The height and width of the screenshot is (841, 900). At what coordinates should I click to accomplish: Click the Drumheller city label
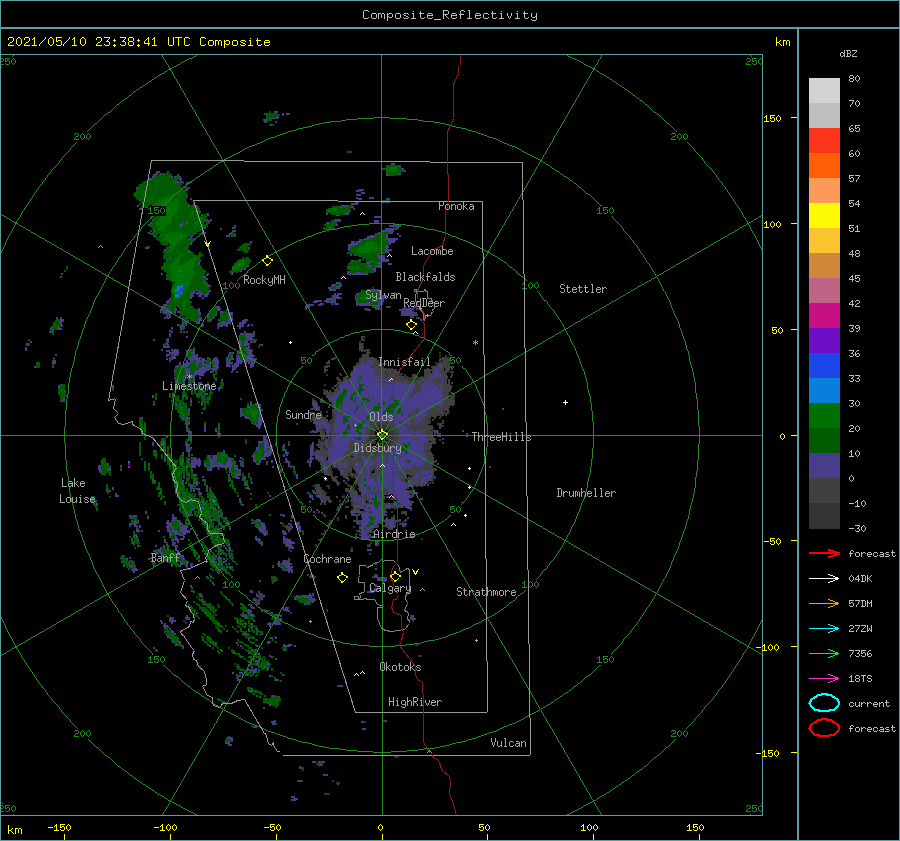pos(586,493)
